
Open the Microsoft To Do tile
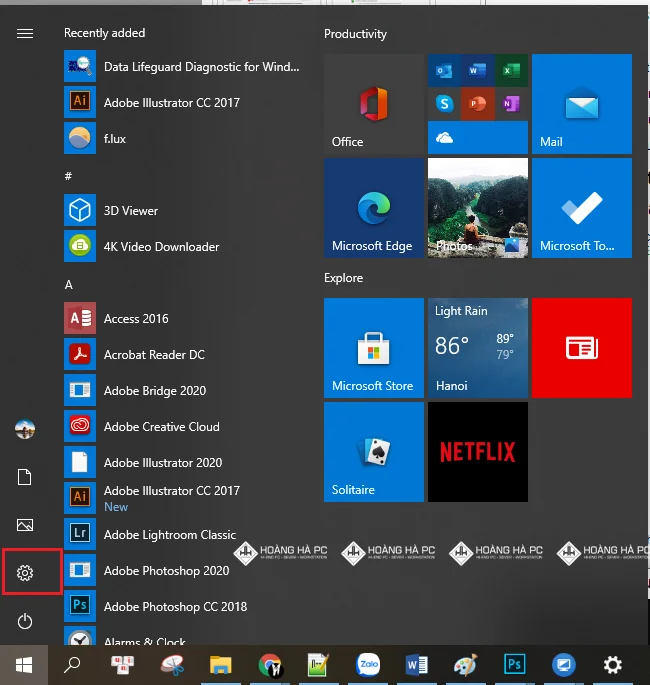pos(582,208)
